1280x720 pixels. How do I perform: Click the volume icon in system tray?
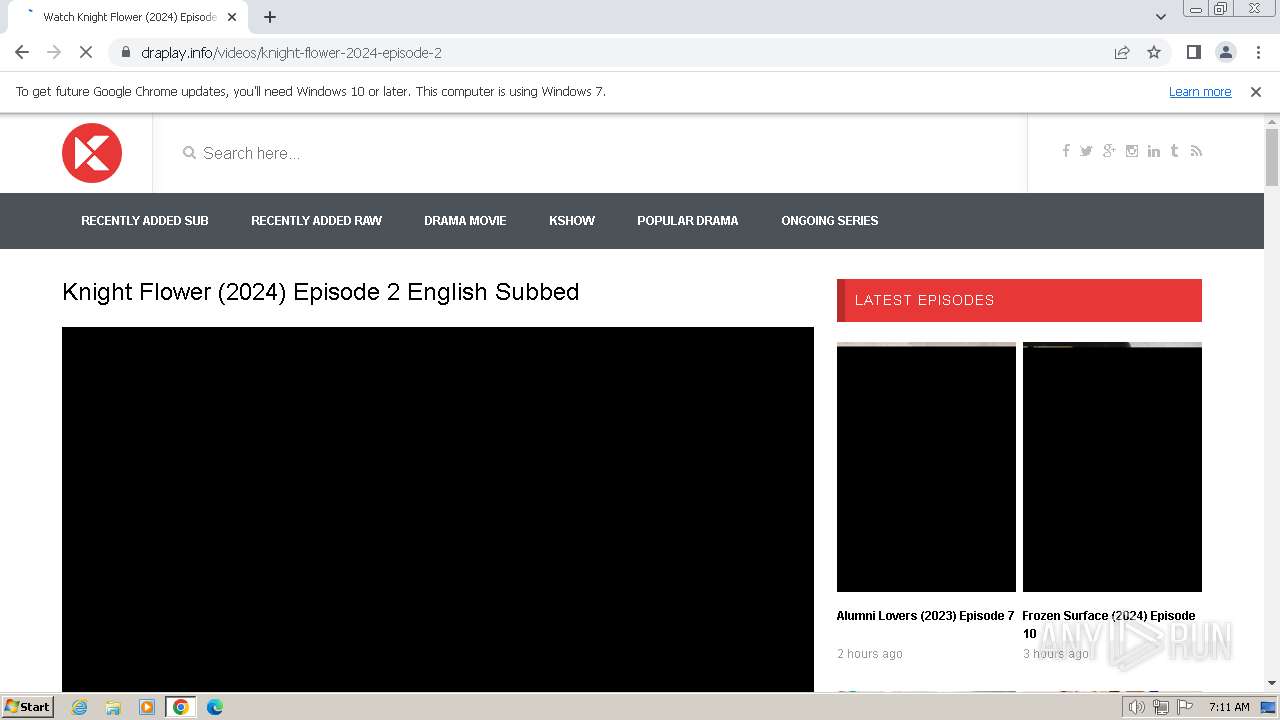point(1137,707)
